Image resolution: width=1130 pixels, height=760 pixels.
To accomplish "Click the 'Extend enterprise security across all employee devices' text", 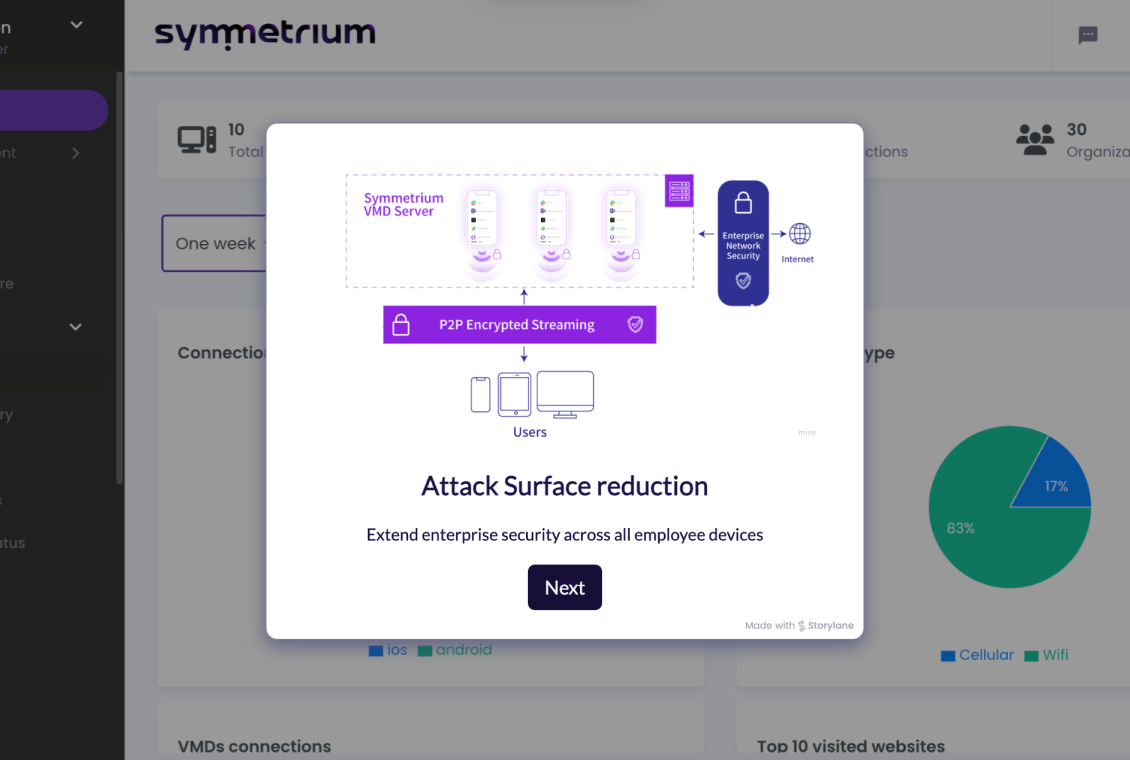I will tap(564, 535).
